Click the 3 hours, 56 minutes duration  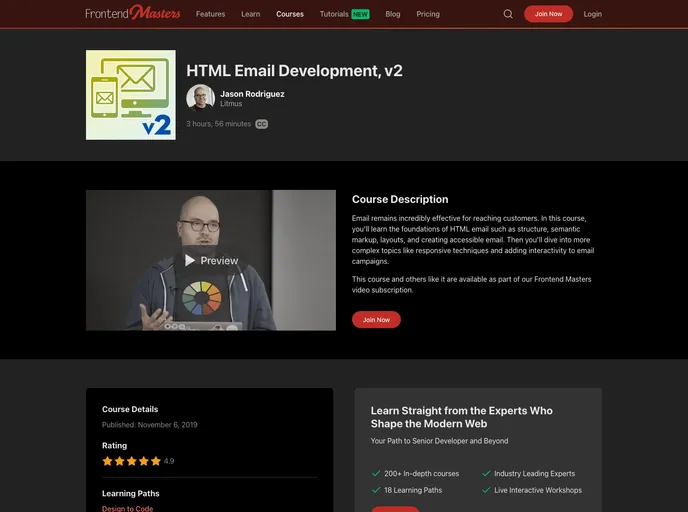pyautogui.click(x=219, y=124)
